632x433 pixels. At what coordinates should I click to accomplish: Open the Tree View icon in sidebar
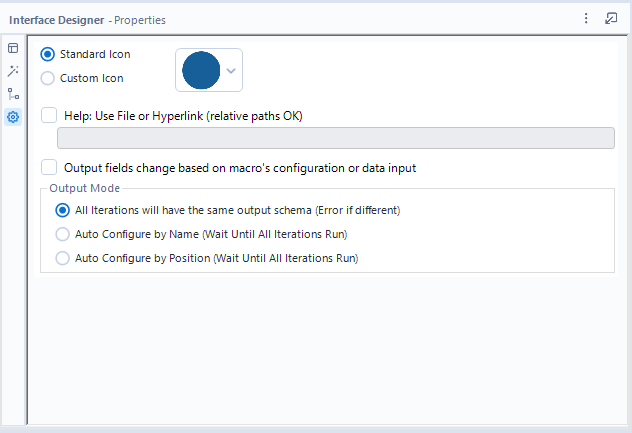coord(13,94)
